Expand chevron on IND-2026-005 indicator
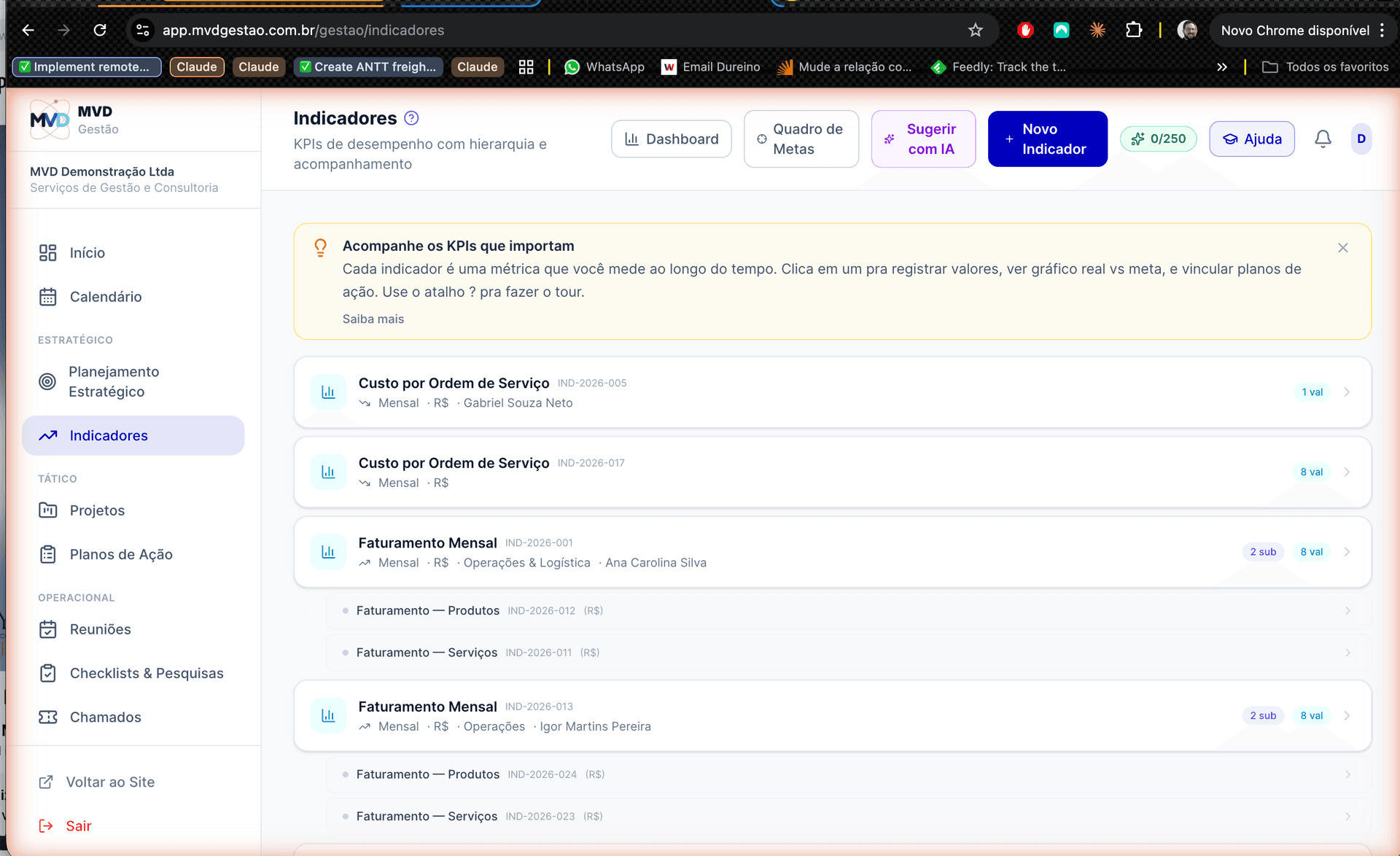Viewport: 1400px width, 856px height. point(1347,392)
